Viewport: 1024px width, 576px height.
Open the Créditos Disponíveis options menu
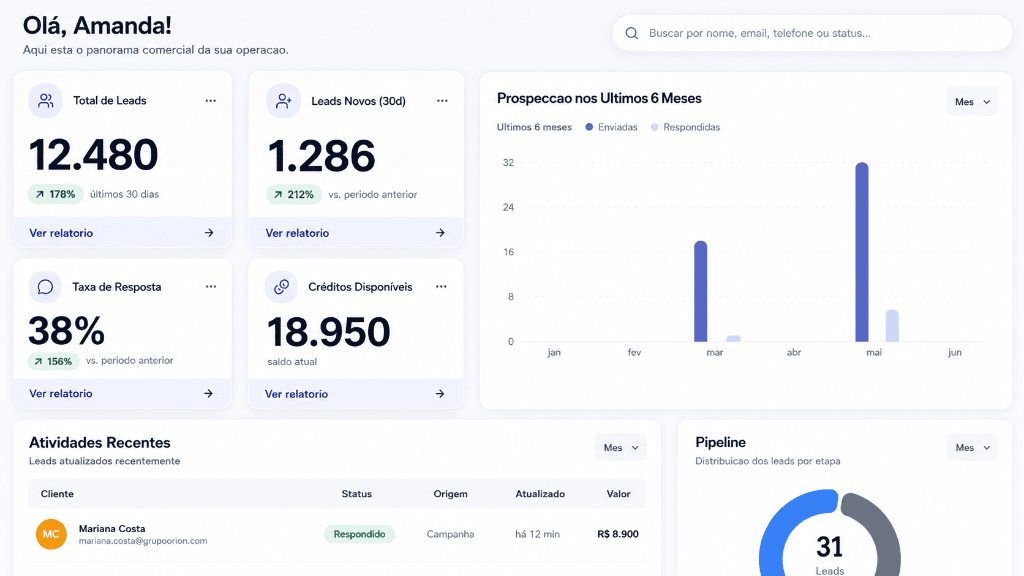click(441, 287)
